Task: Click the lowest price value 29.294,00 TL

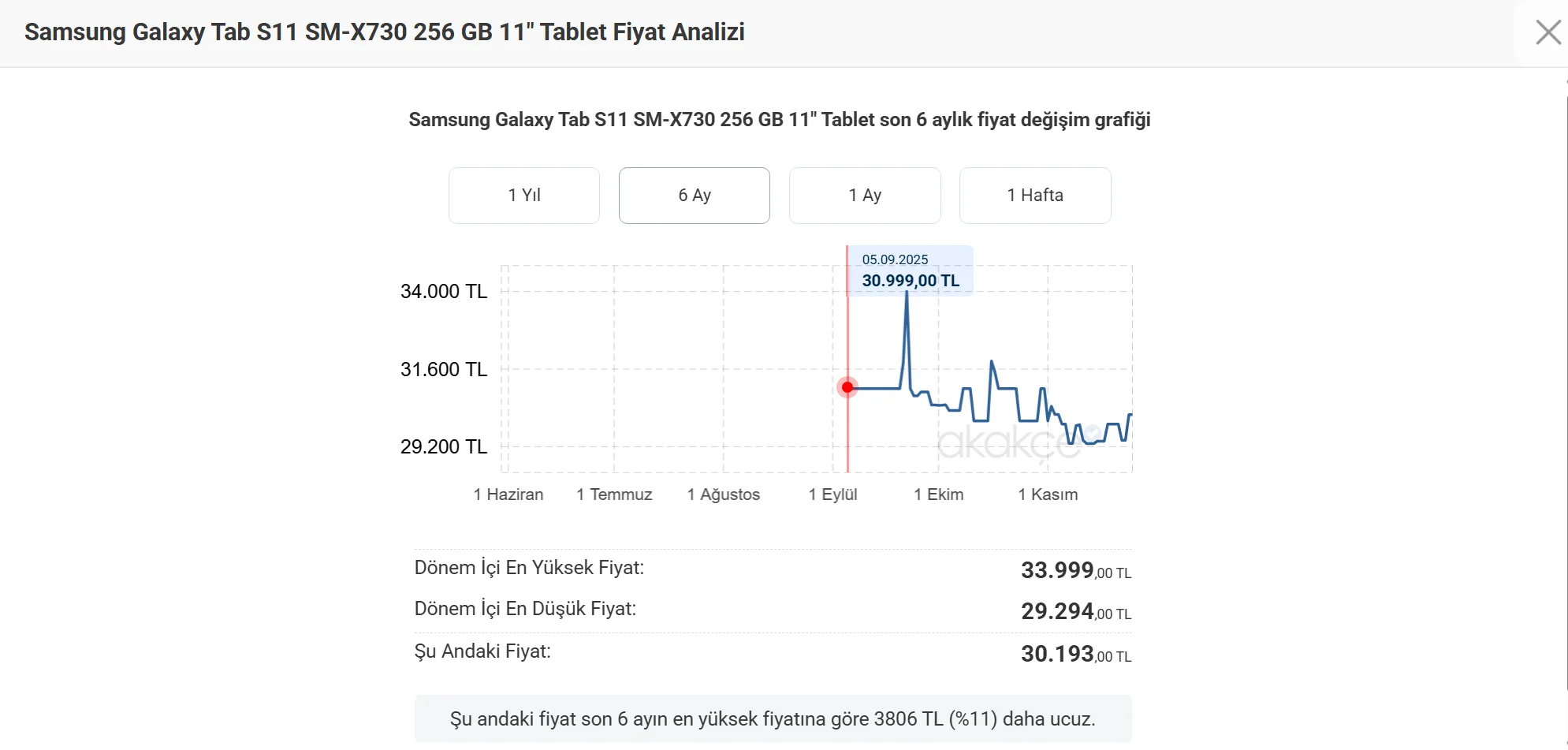Action: [1075, 611]
